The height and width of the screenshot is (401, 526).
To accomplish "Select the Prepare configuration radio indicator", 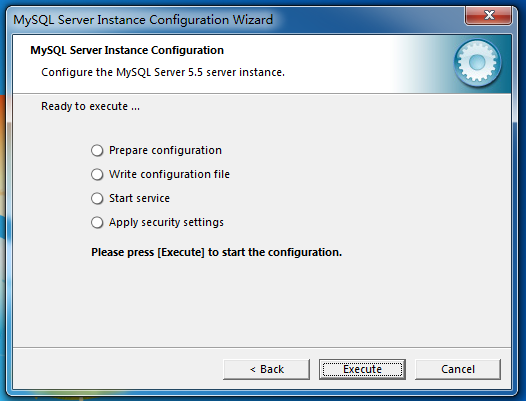I will click(97, 150).
